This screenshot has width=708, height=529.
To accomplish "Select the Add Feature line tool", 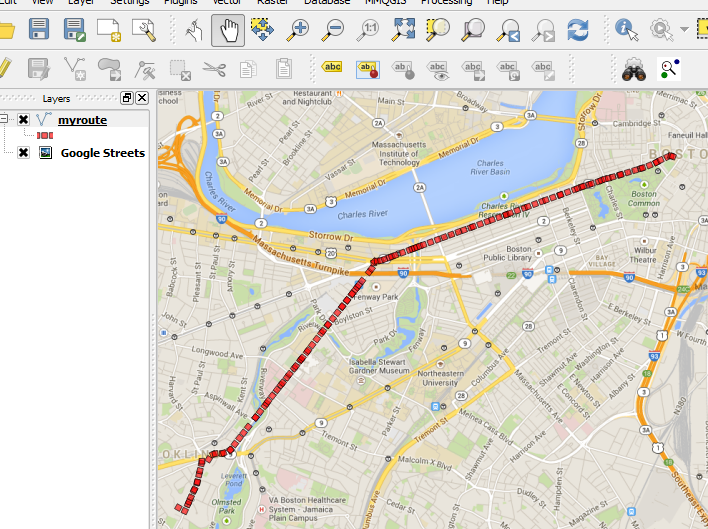I will click(x=75, y=69).
